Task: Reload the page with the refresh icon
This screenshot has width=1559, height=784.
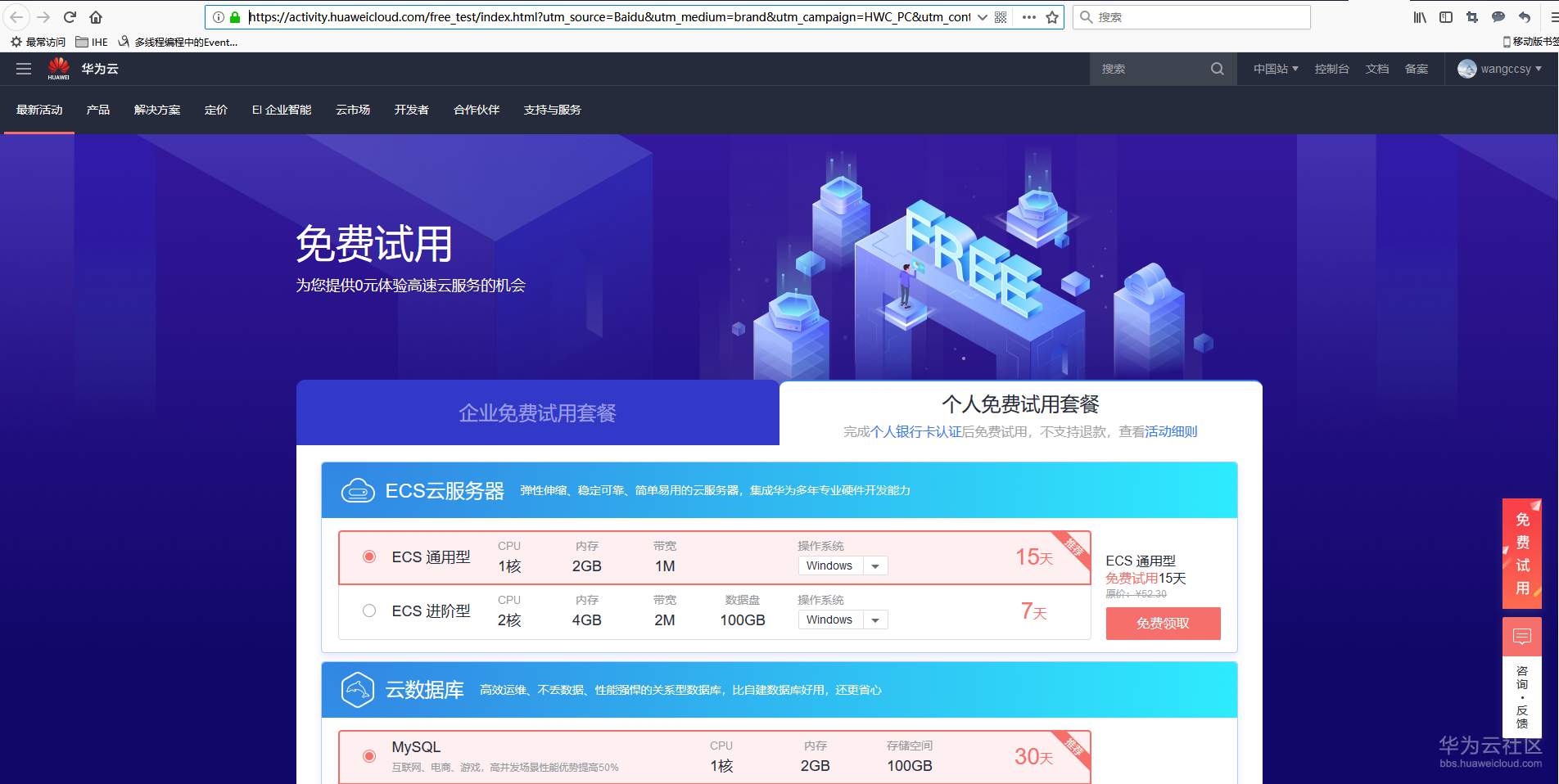Action: click(70, 17)
